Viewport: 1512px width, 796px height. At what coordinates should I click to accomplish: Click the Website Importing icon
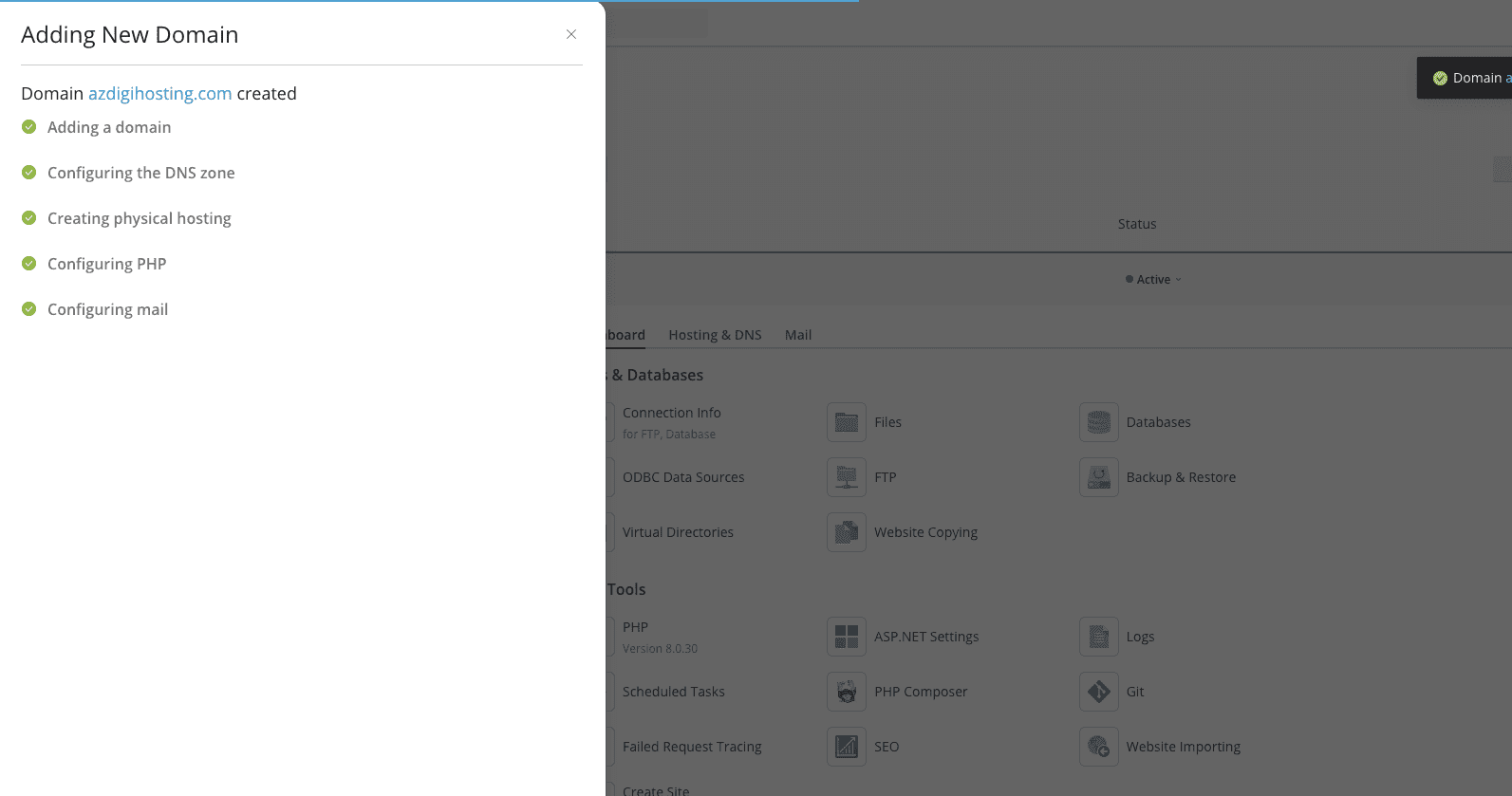click(1098, 747)
